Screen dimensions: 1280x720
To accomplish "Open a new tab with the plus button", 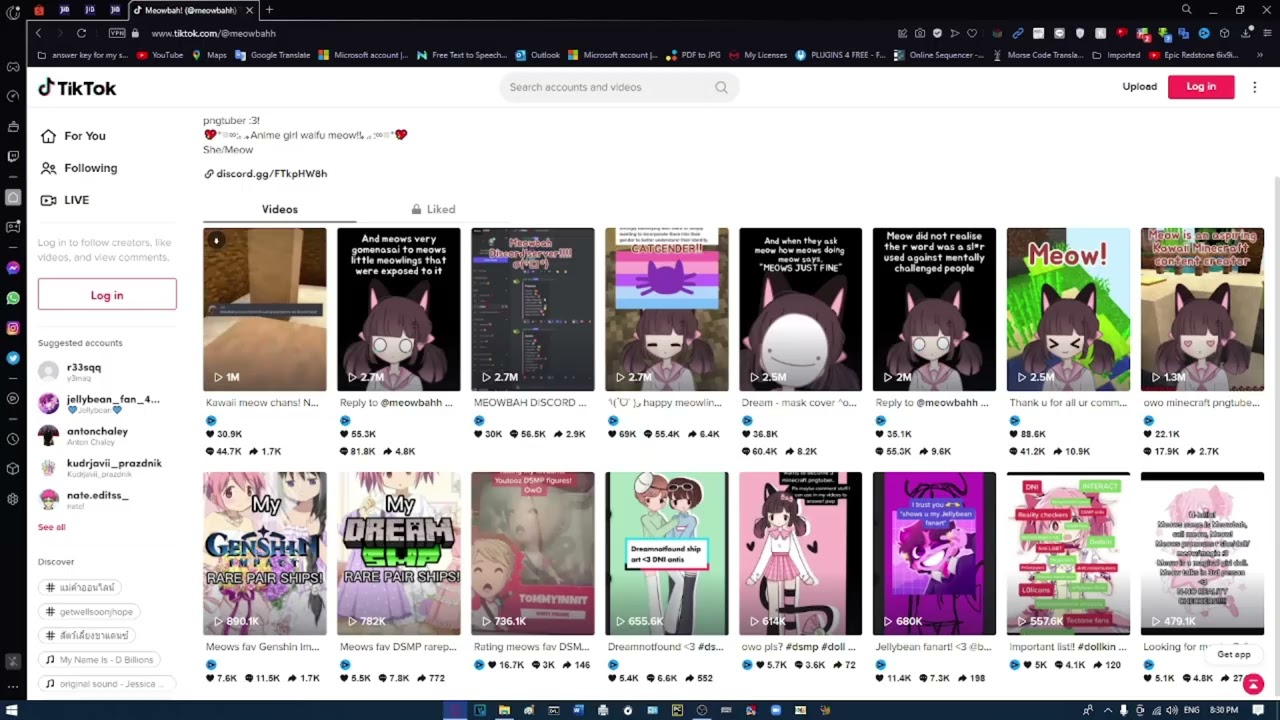I will pyautogui.click(x=269, y=10).
